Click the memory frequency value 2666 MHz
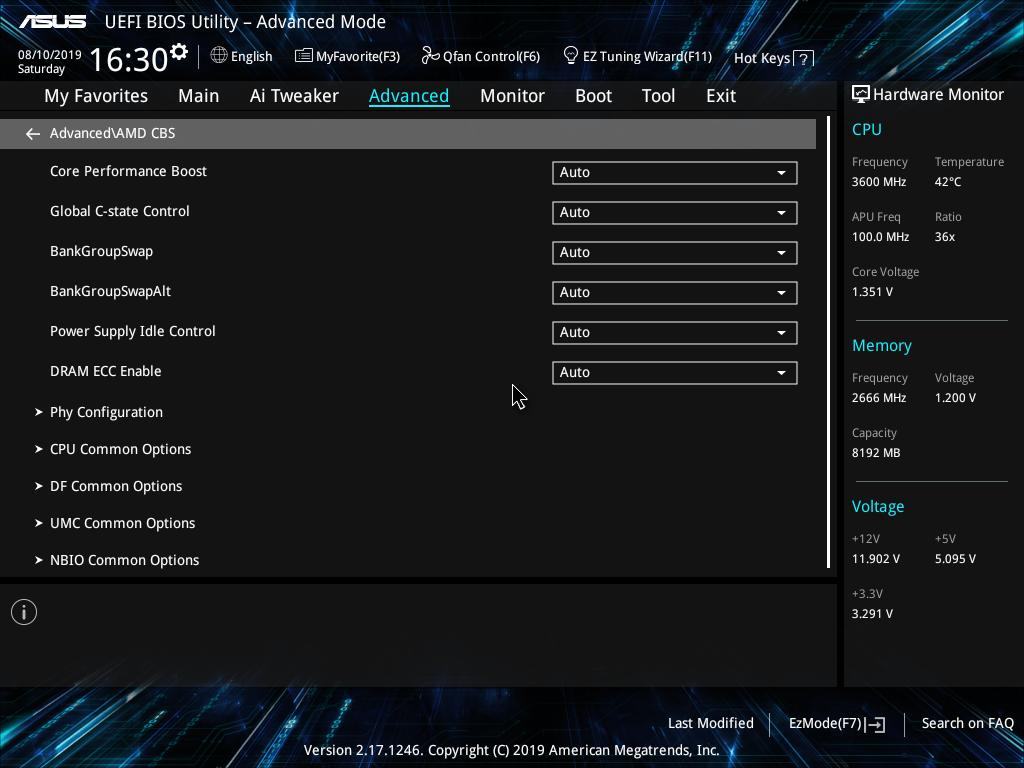Image resolution: width=1024 pixels, height=768 pixels. 878,398
